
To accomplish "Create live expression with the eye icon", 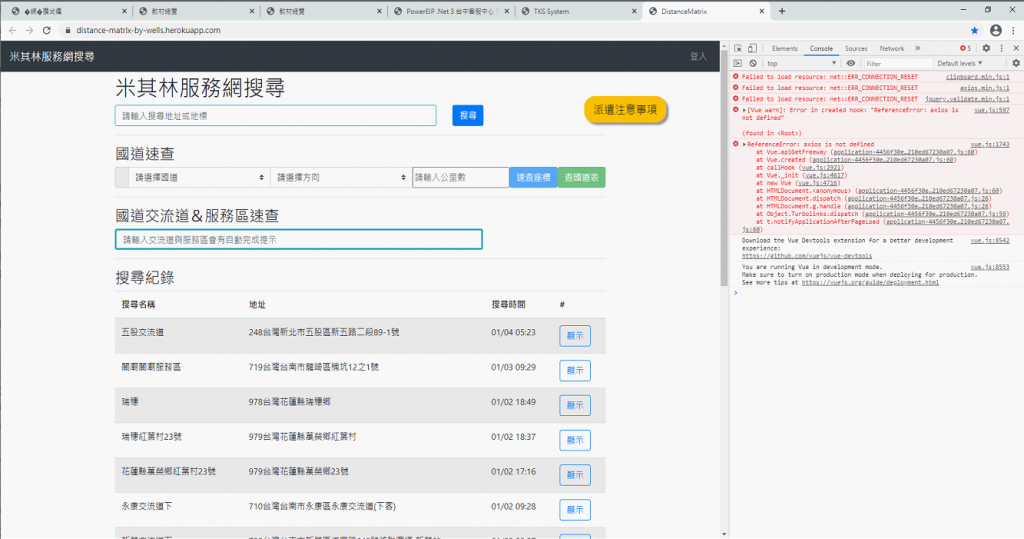I will pyautogui.click(x=850, y=63).
